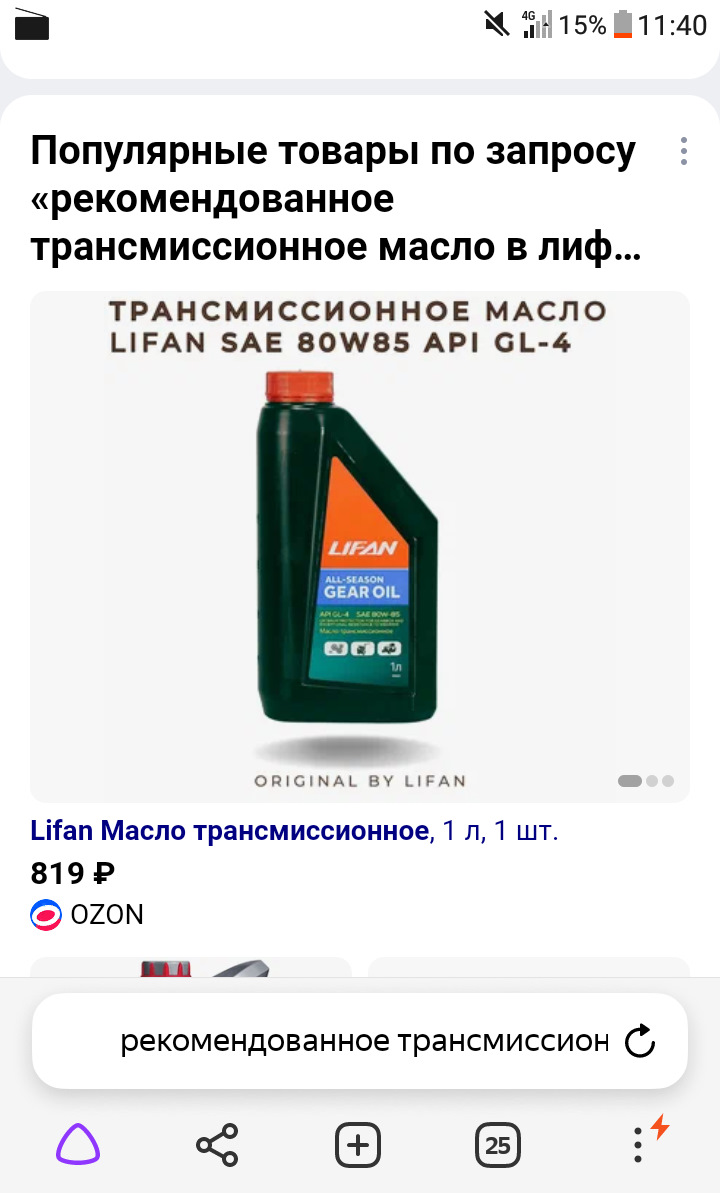Tap the muted sound status icon
The width and height of the screenshot is (720, 1193).
(x=497, y=24)
